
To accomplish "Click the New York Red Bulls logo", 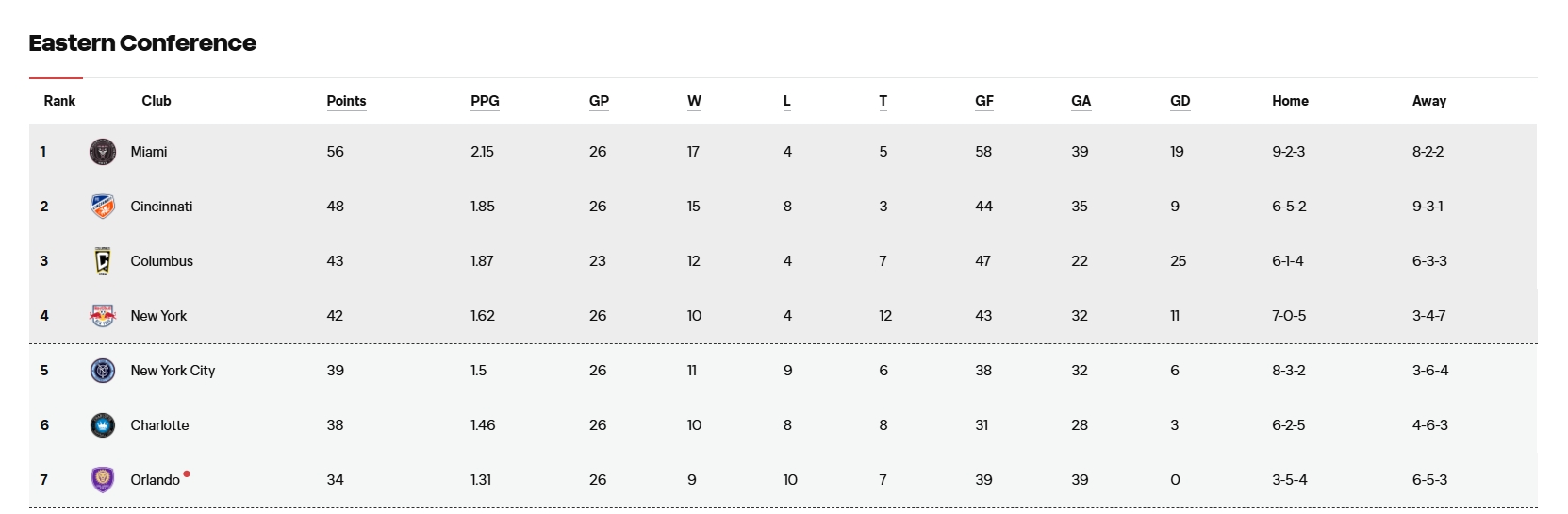I will (103, 316).
